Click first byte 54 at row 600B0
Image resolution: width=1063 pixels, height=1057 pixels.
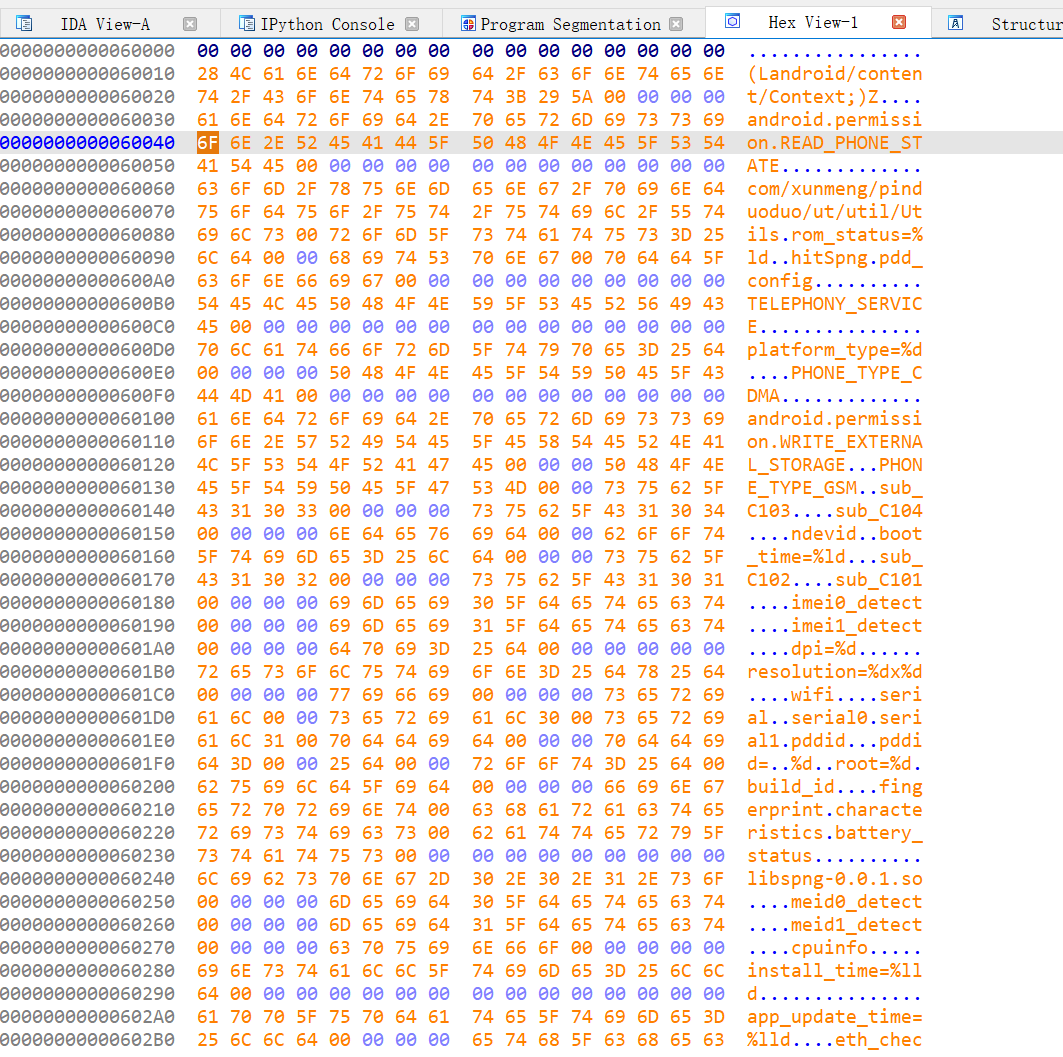(x=207, y=304)
